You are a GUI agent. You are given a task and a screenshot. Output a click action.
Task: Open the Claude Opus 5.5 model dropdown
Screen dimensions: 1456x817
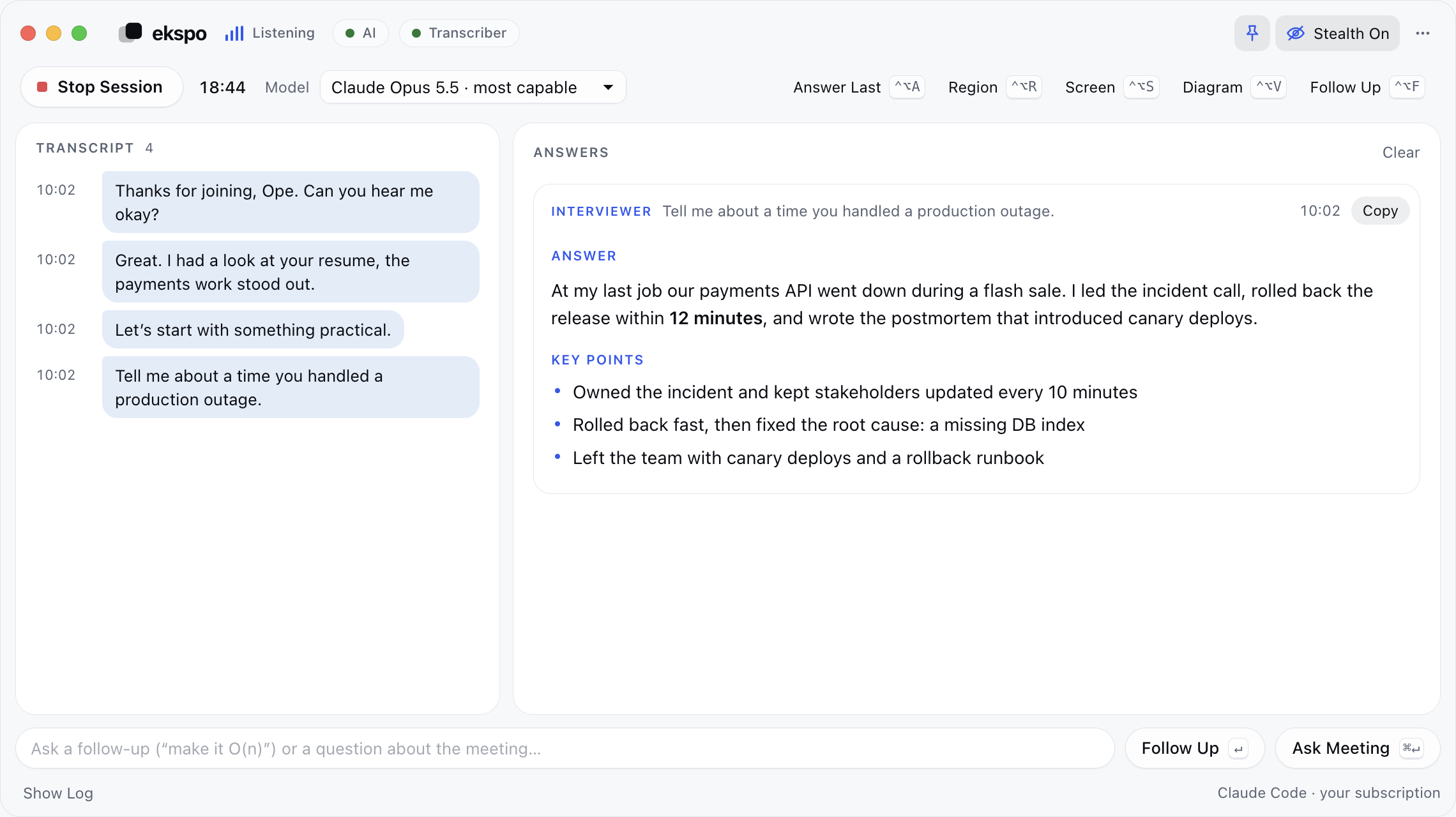tap(473, 87)
